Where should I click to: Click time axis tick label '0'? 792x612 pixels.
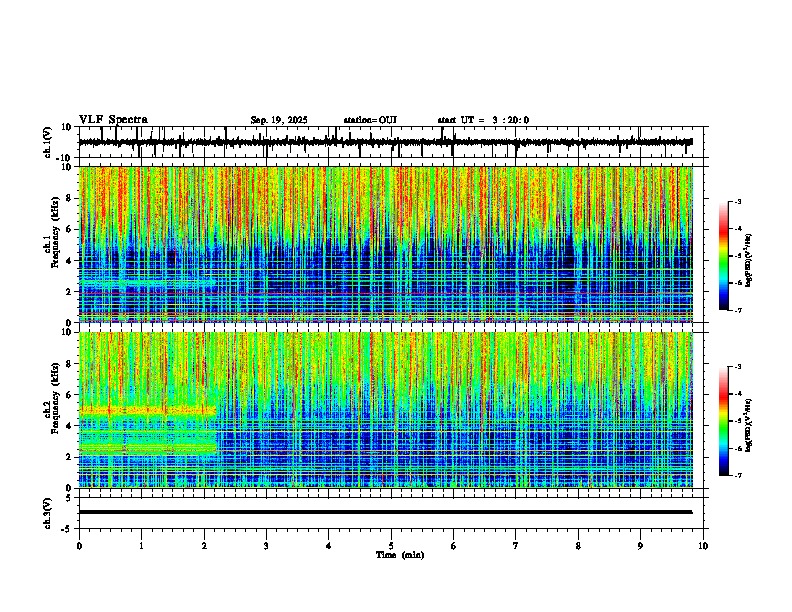click(x=79, y=546)
